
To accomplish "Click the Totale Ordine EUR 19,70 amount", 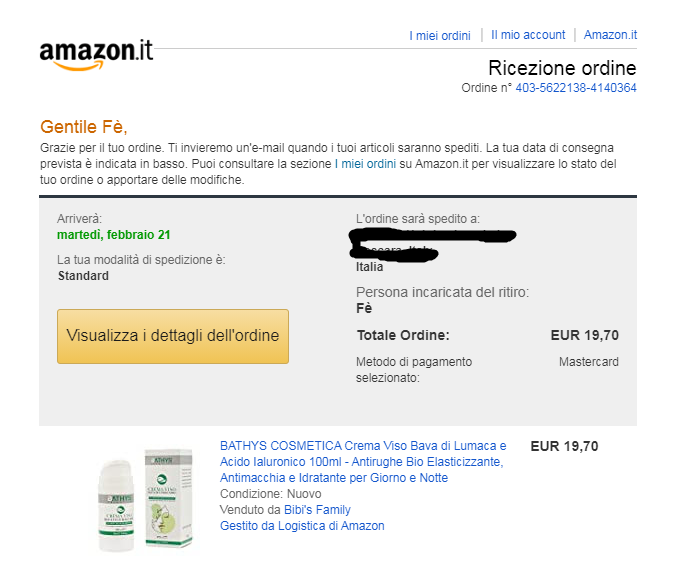I will [585, 335].
